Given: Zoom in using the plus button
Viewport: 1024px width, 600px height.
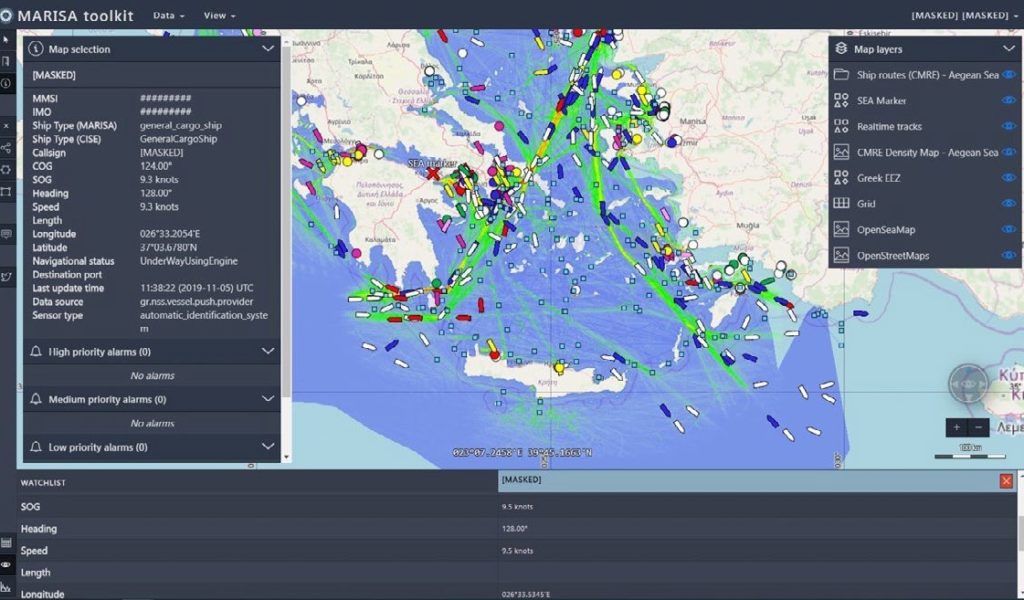Looking at the screenshot, I should (956, 427).
